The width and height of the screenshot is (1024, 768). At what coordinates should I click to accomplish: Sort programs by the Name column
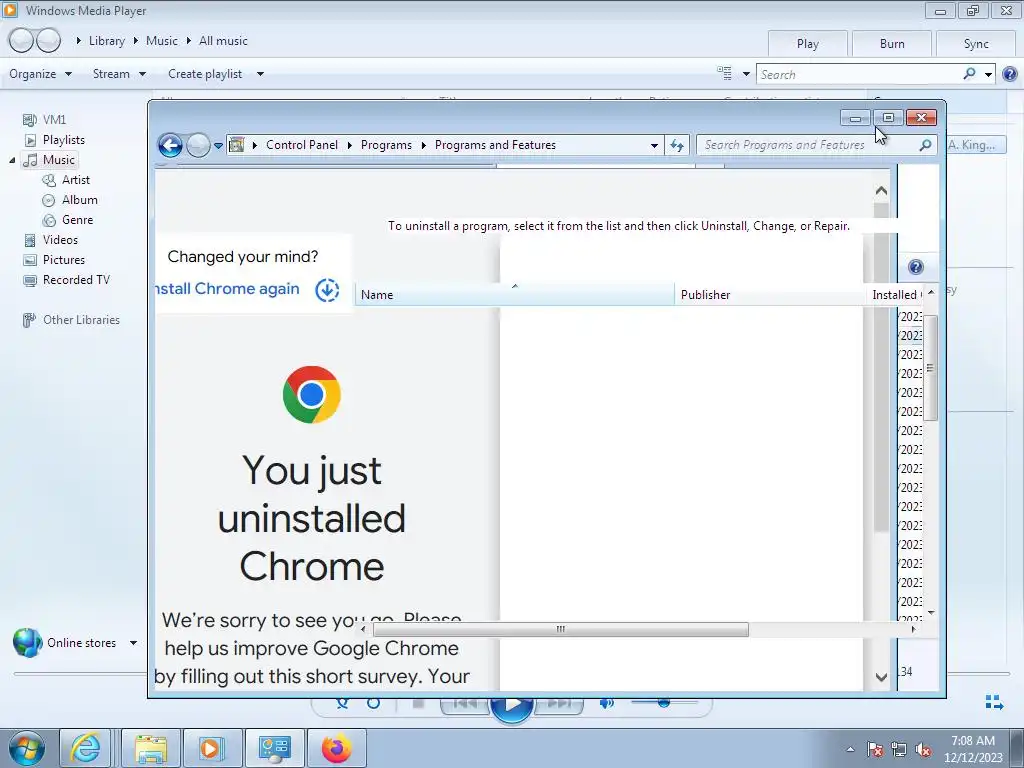click(x=515, y=295)
